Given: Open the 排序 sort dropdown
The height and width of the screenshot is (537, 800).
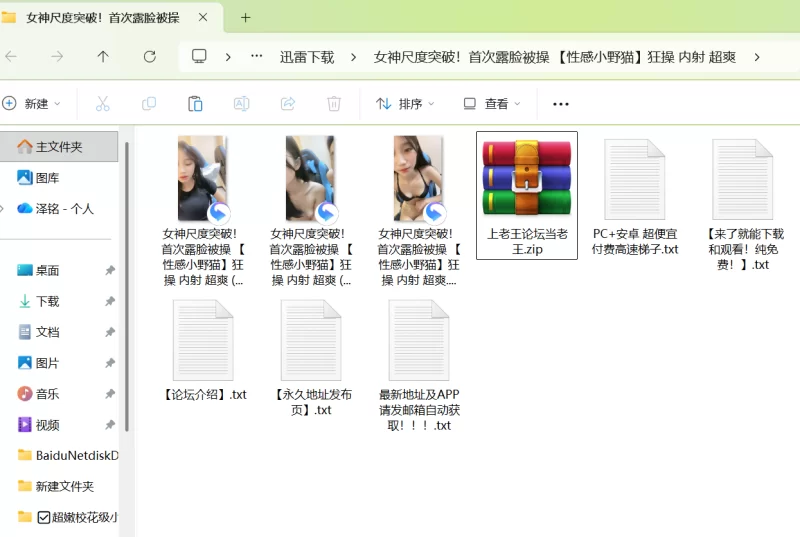Looking at the screenshot, I should [405, 104].
